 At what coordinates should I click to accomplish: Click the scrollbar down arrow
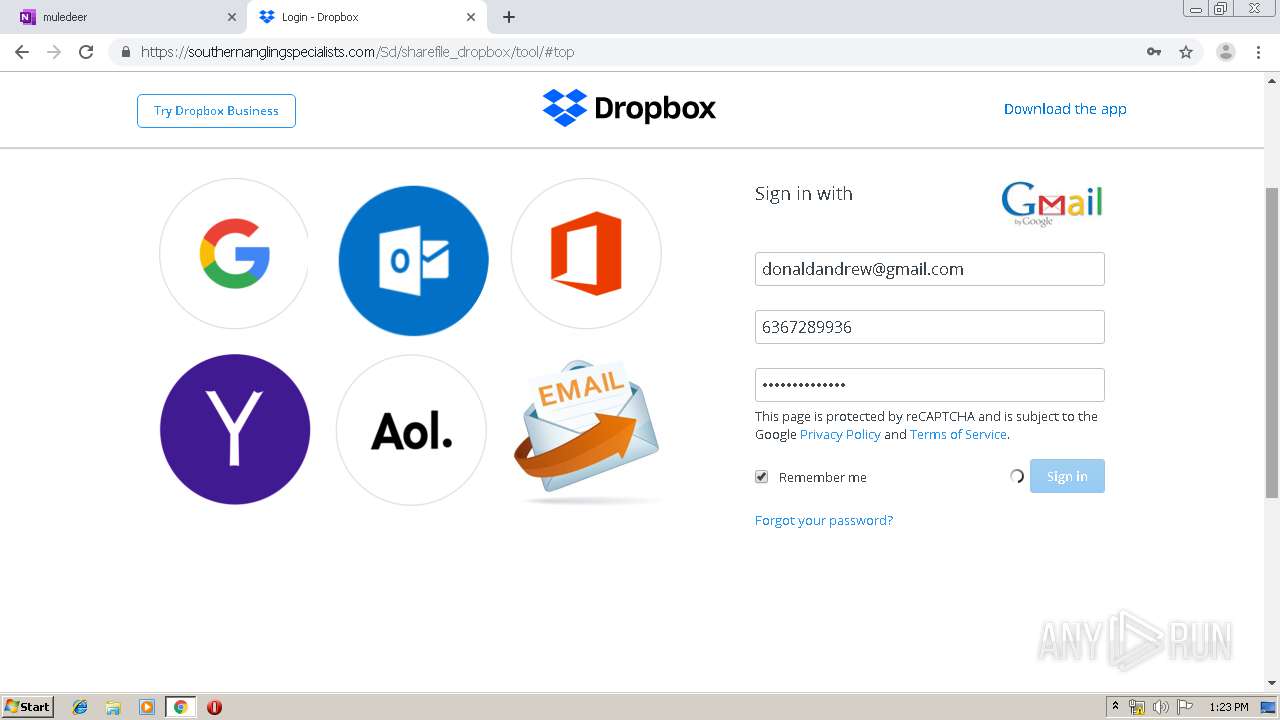[x=1272, y=683]
